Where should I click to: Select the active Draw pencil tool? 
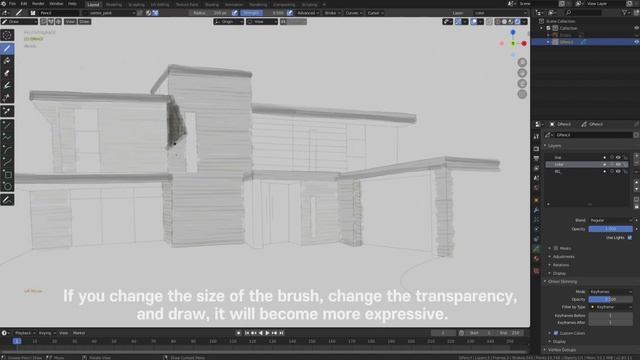(7, 49)
